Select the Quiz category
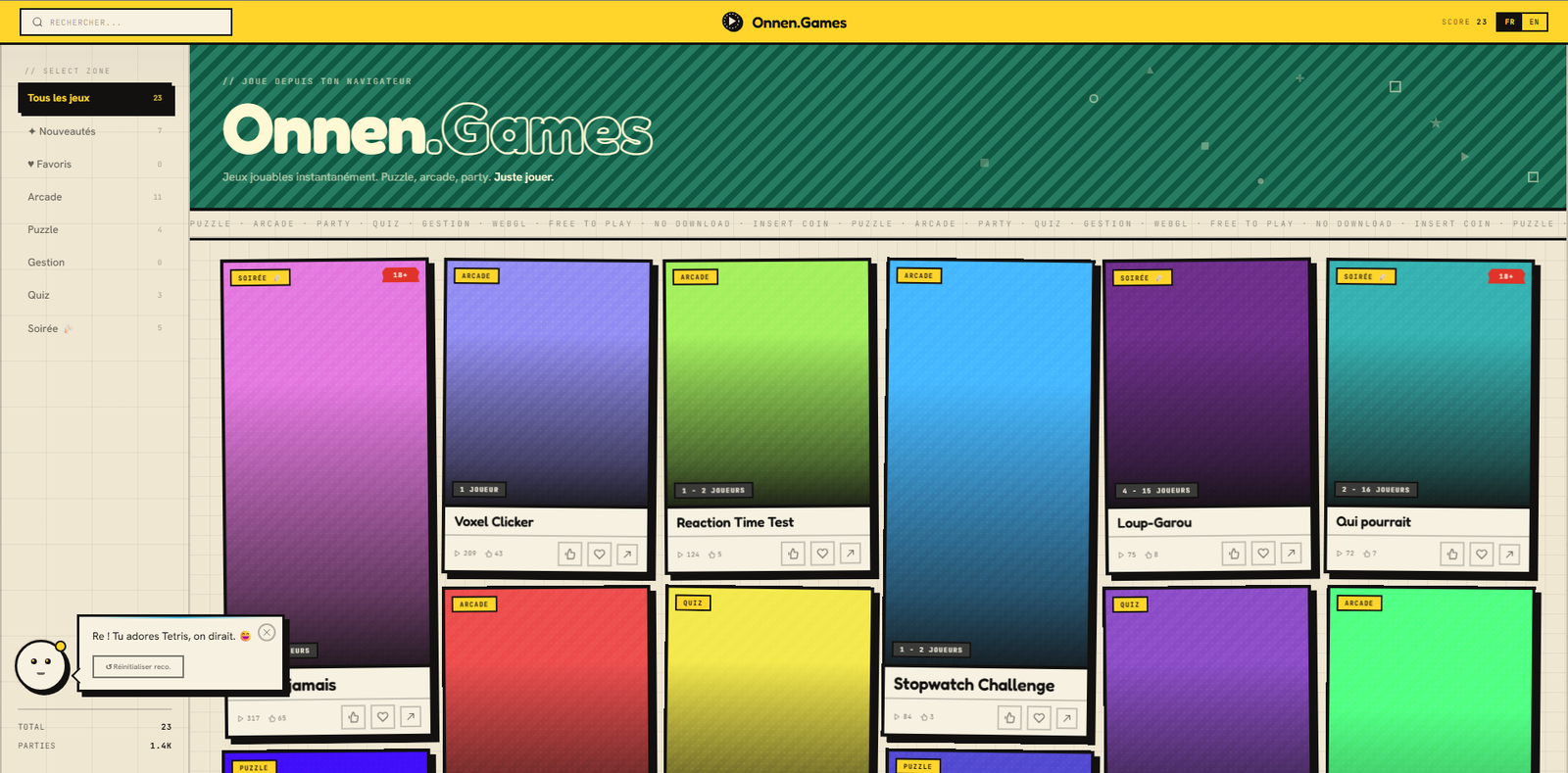This screenshot has width=1568, height=773. click(x=95, y=295)
